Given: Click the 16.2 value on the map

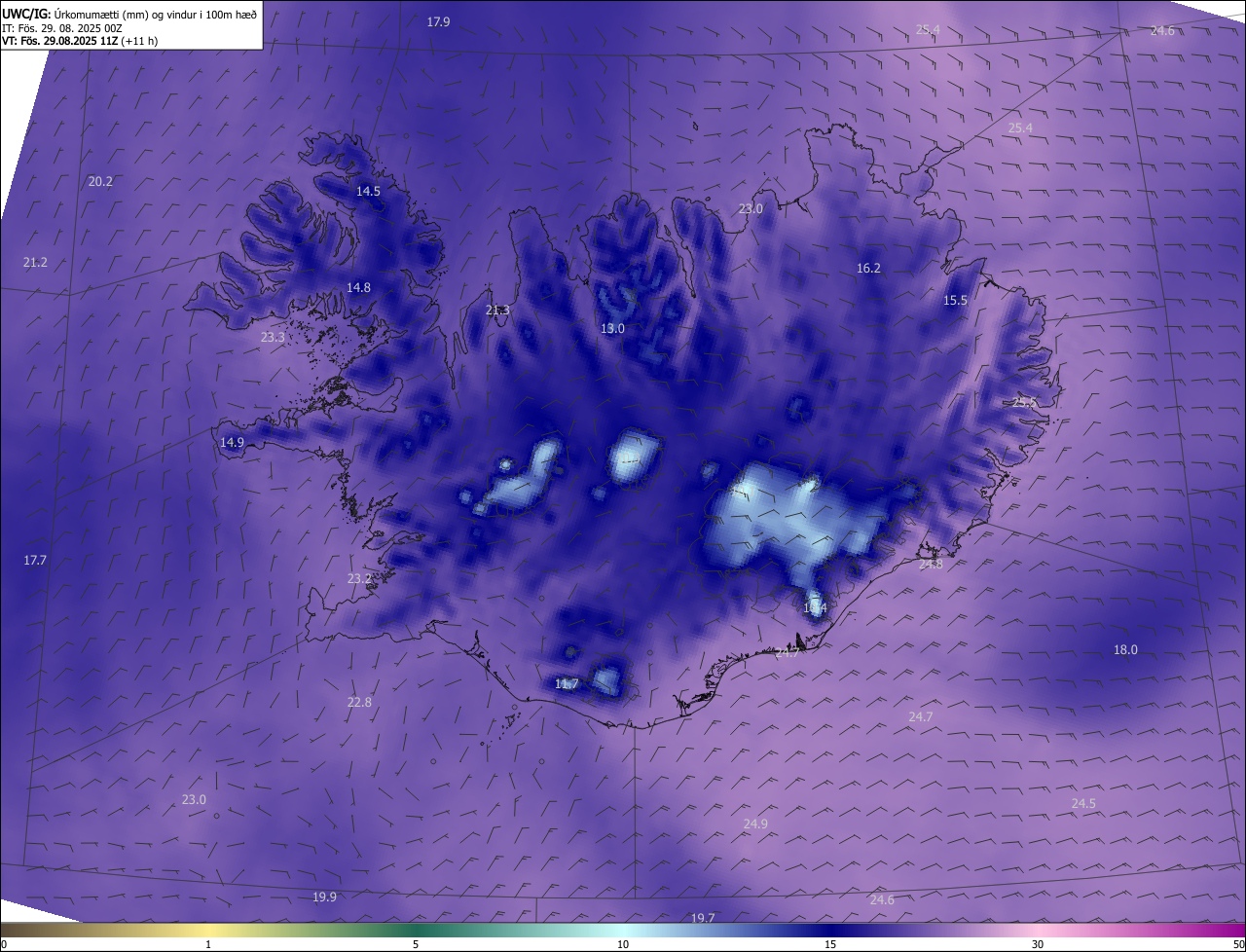Looking at the screenshot, I should pyautogui.click(x=868, y=268).
